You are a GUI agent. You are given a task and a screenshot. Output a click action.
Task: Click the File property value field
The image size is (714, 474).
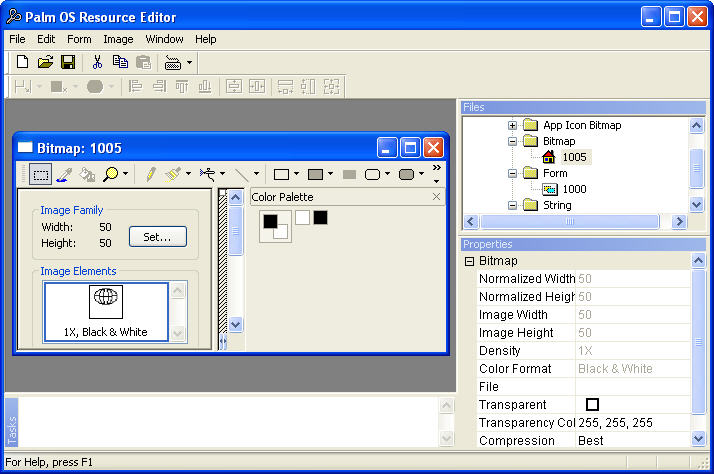click(633, 387)
